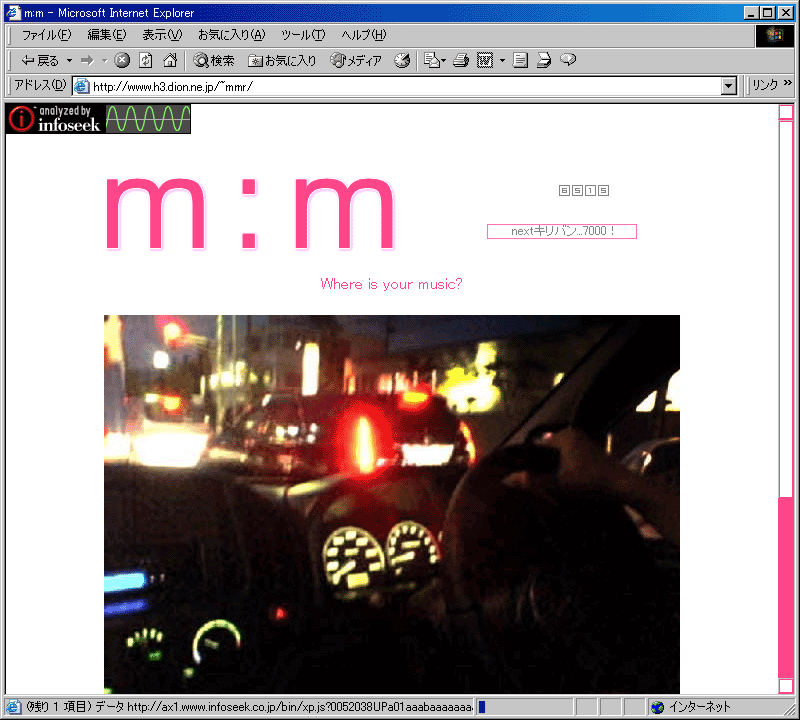Click the IE icon in the title bar
The height and width of the screenshot is (720, 800).
click(x=14, y=13)
